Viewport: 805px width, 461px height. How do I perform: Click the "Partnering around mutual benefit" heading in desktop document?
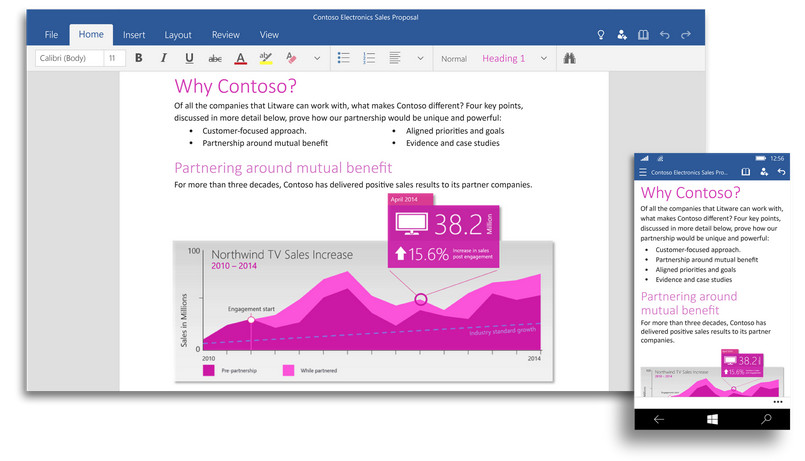pyautogui.click(x=283, y=168)
